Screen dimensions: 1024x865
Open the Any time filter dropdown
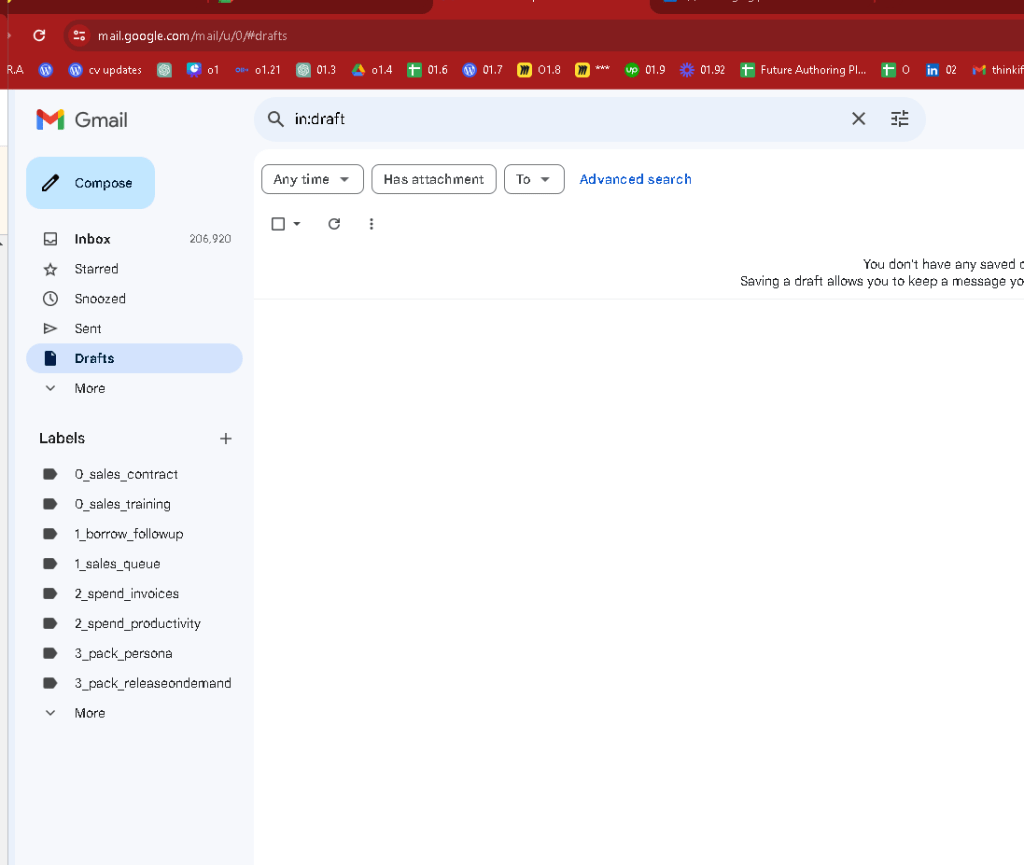312,179
